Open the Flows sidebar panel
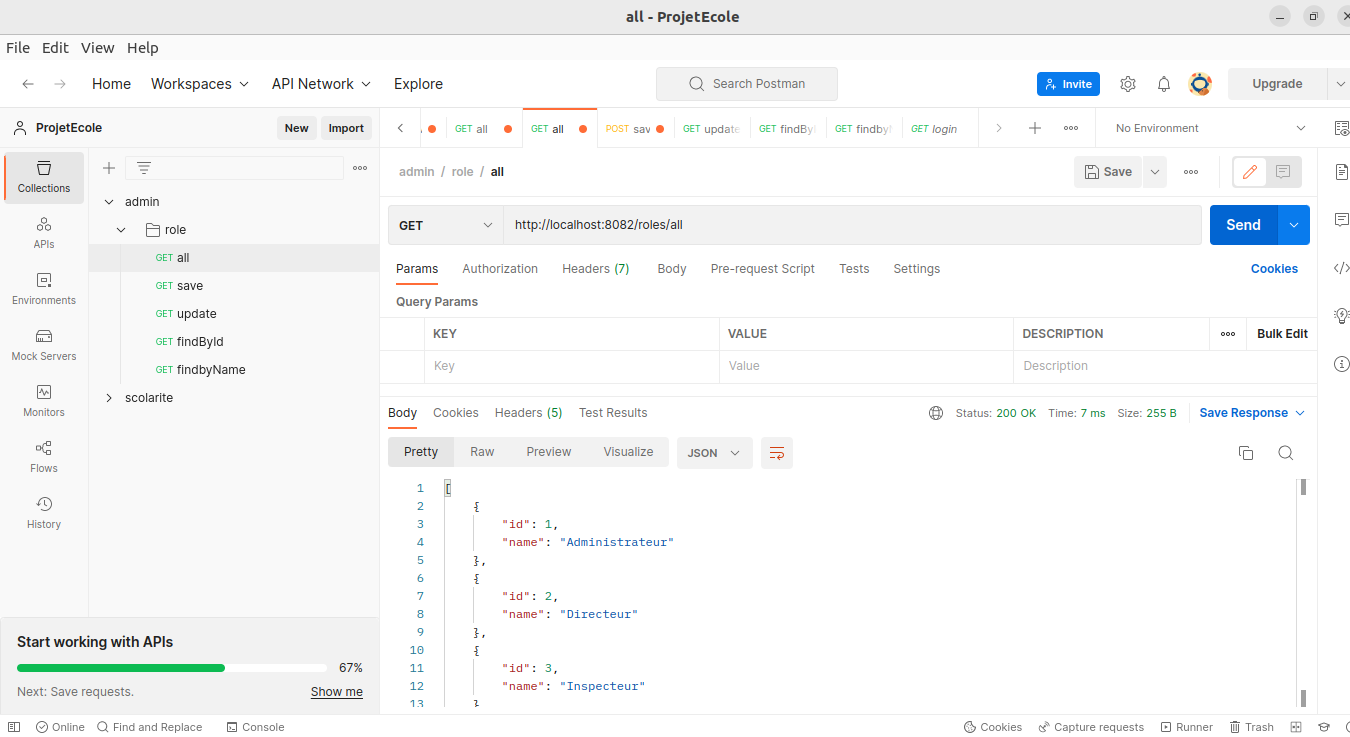The height and width of the screenshot is (737, 1350). point(44,457)
